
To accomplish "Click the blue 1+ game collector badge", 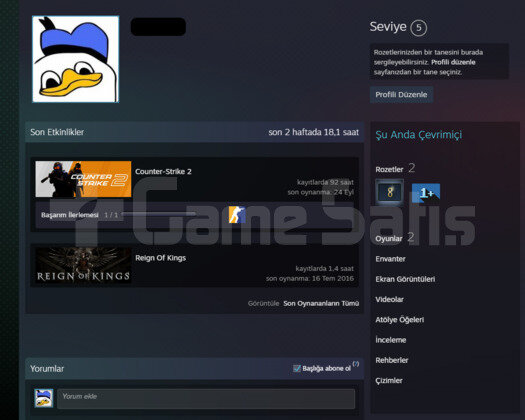I will [x=426, y=193].
